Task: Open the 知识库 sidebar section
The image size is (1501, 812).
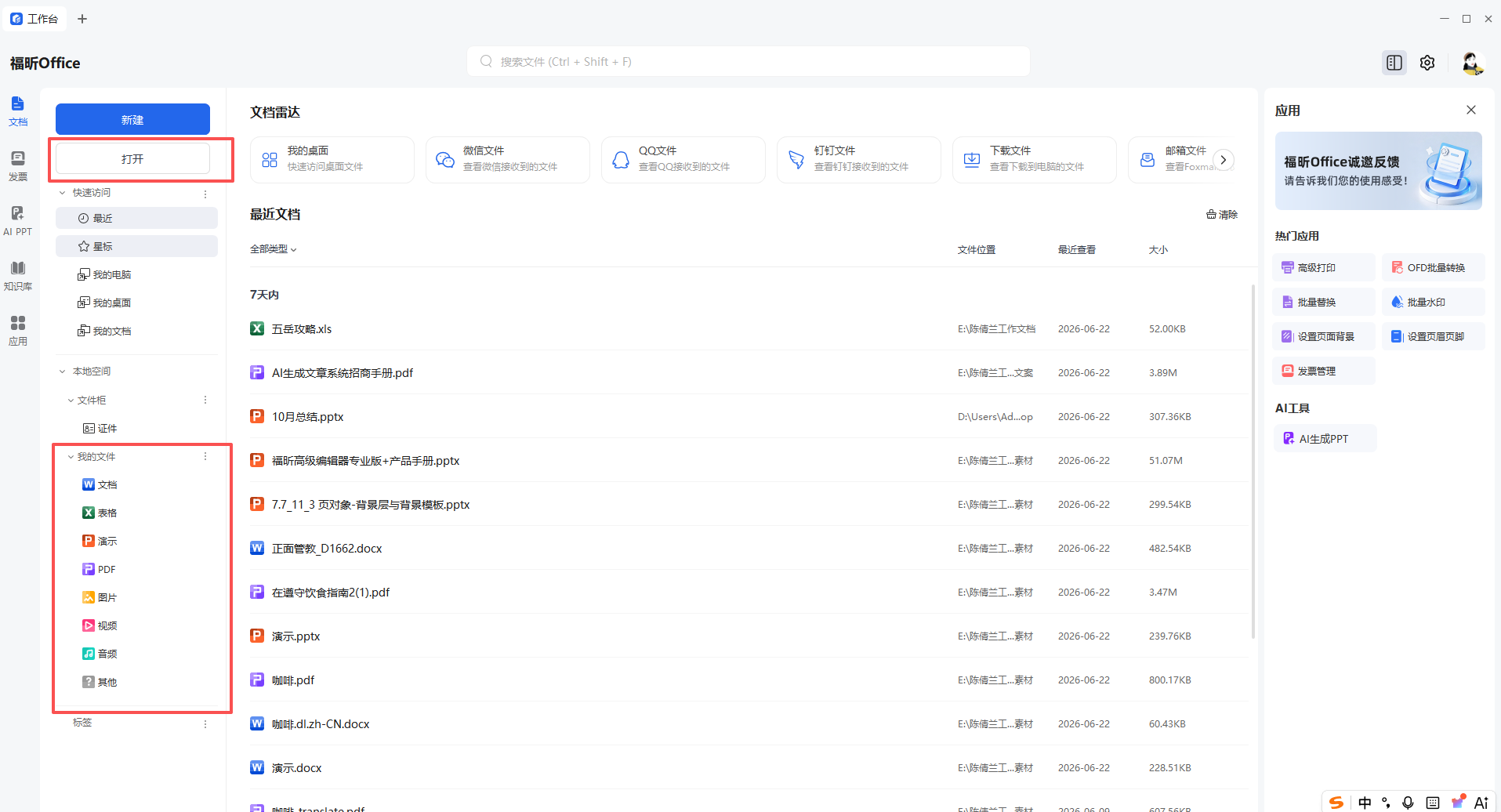Action: (18, 275)
